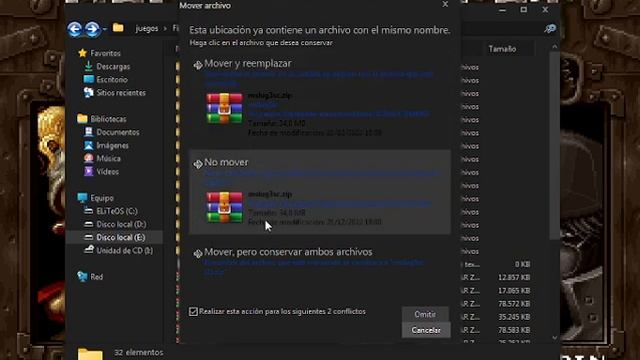
Task: Click the scroll up arrow of file list
Action: point(554,47)
